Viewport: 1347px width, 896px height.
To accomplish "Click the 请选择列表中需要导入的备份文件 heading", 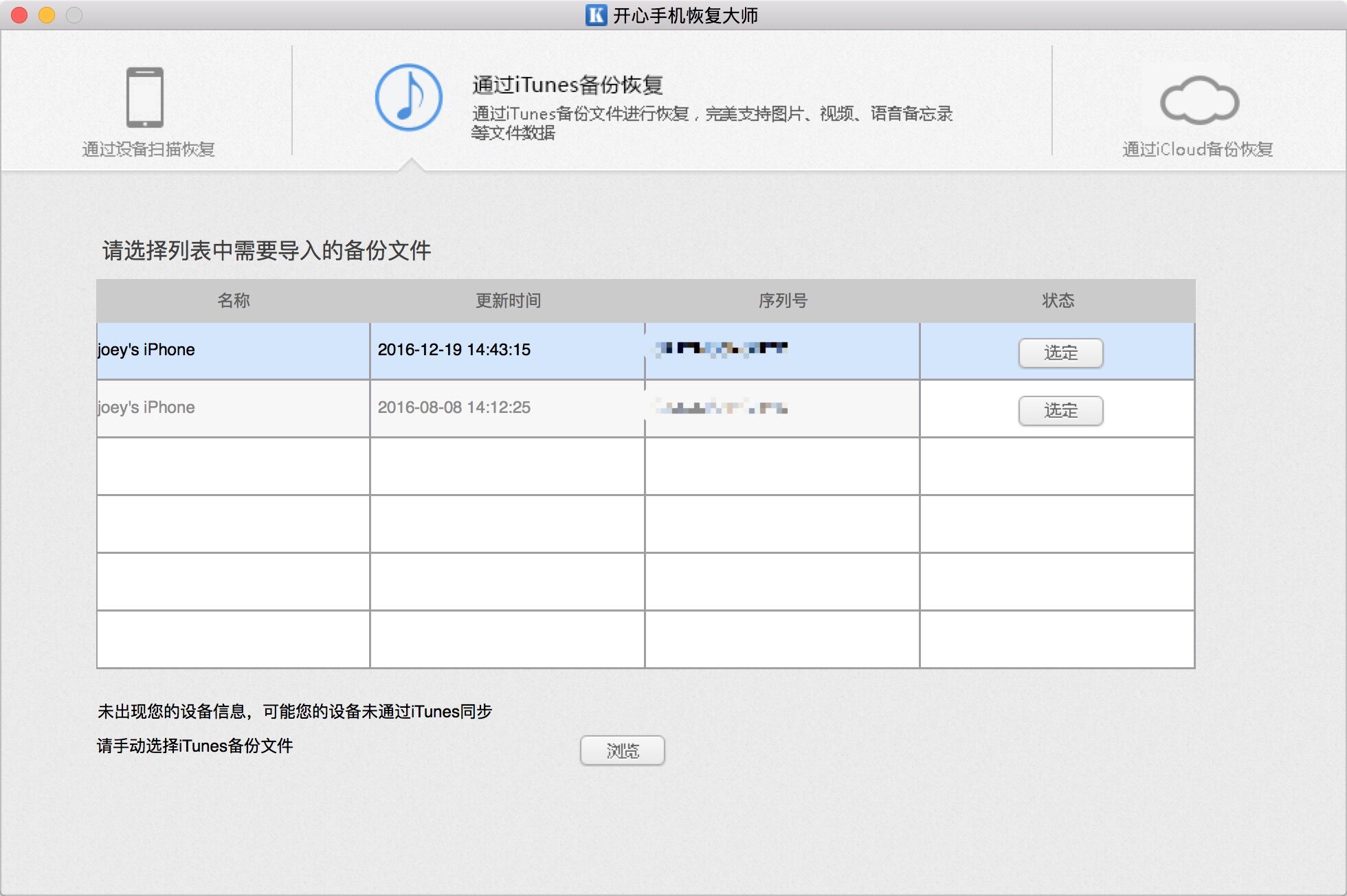I will (267, 250).
